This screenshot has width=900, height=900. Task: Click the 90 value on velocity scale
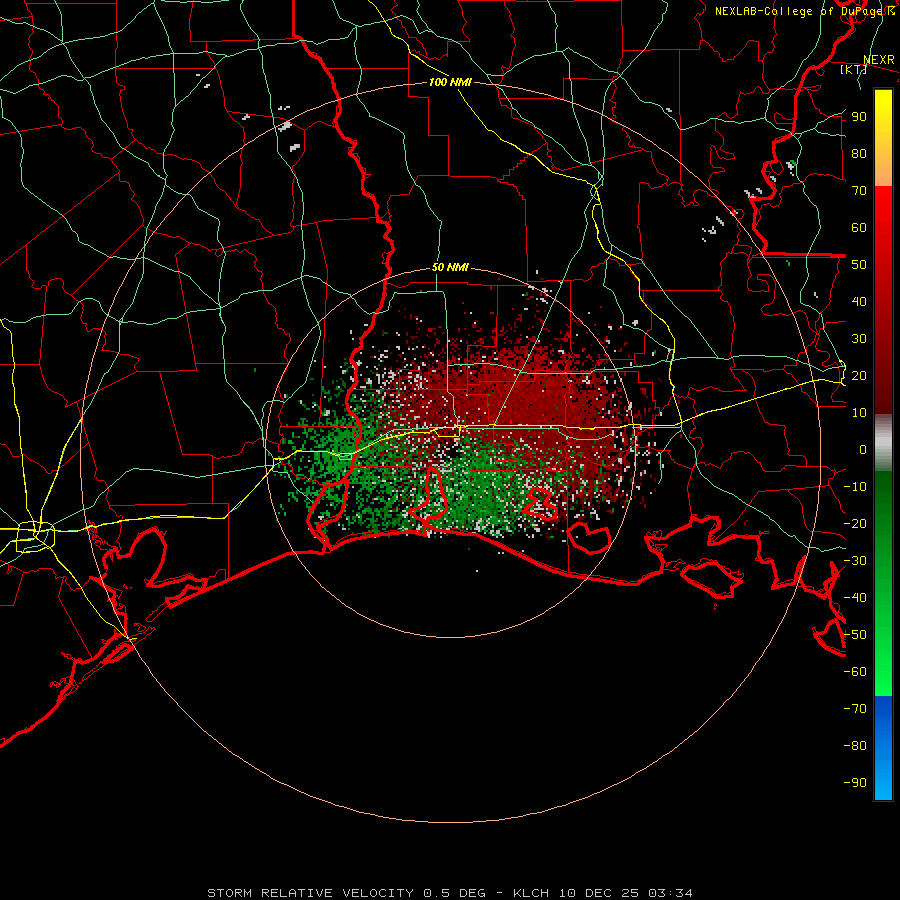(859, 117)
